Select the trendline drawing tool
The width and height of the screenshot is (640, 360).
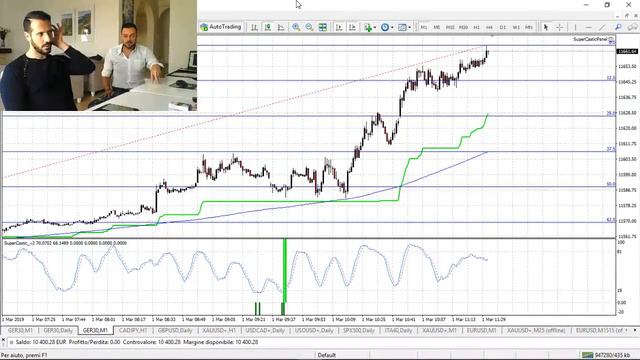coord(602,27)
